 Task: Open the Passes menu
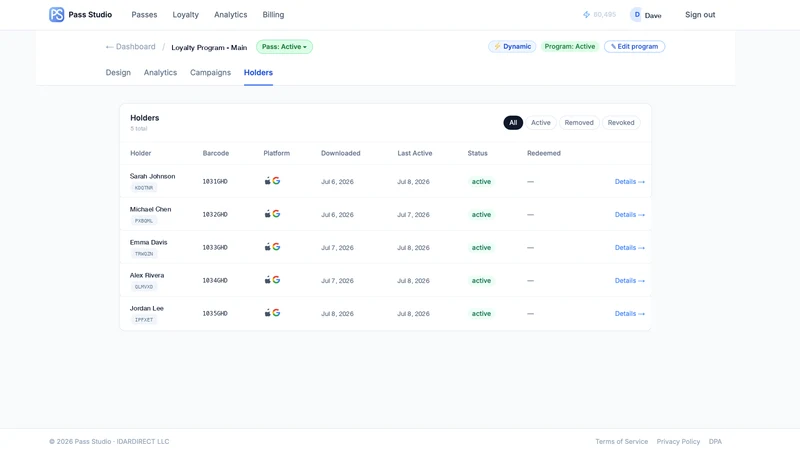click(144, 15)
